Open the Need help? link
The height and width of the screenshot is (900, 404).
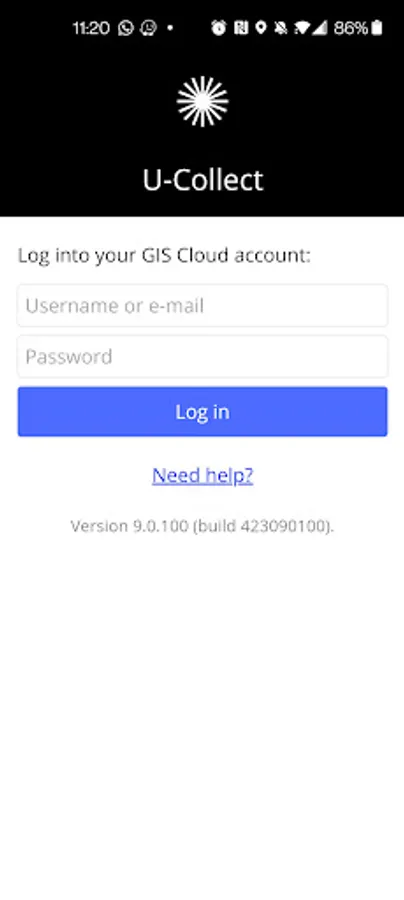click(203, 475)
